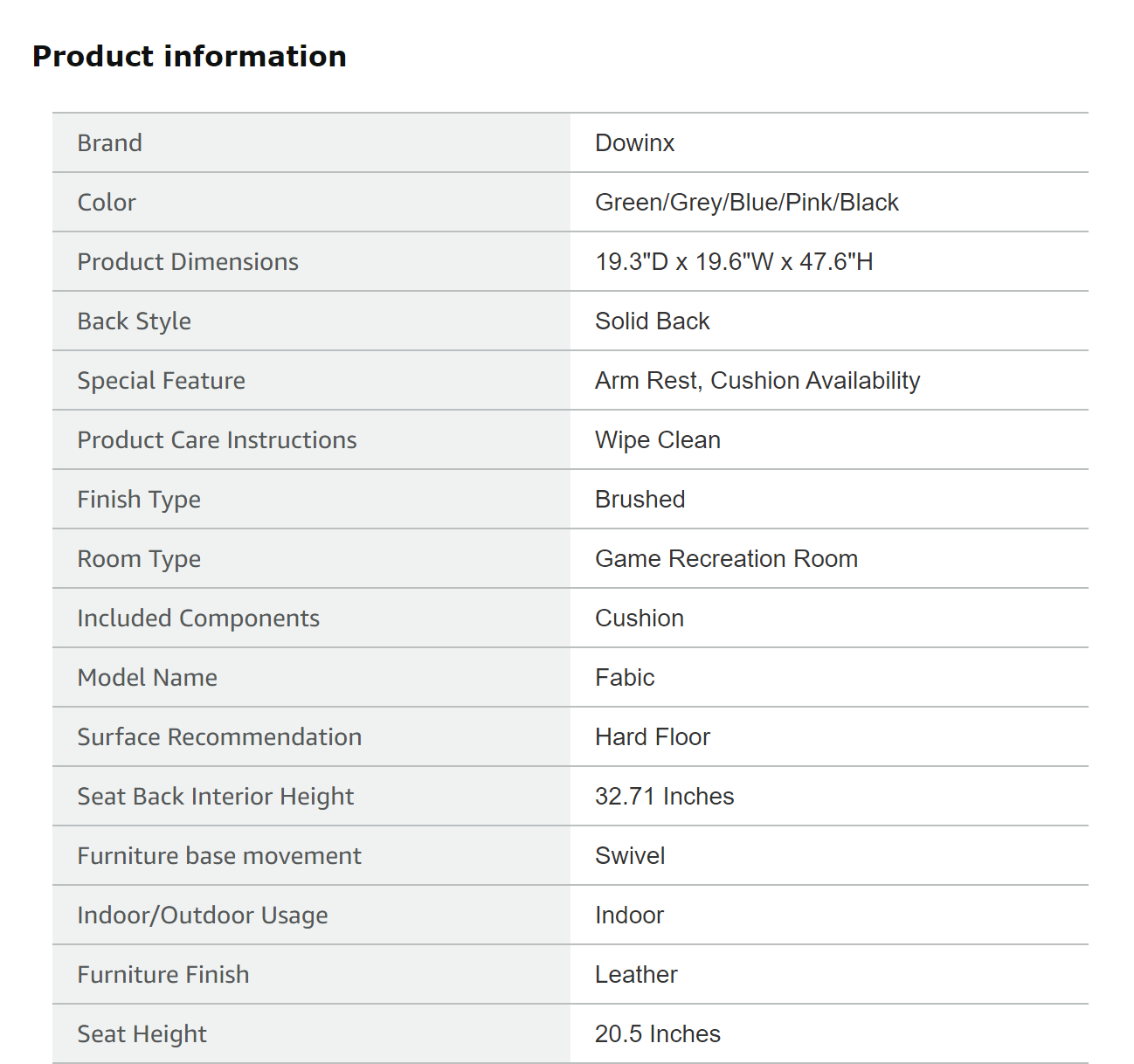Select the 19.3"D x 19.6"W x 47.6"H text
This screenshot has width=1134, height=1064.
coord(734,262)
